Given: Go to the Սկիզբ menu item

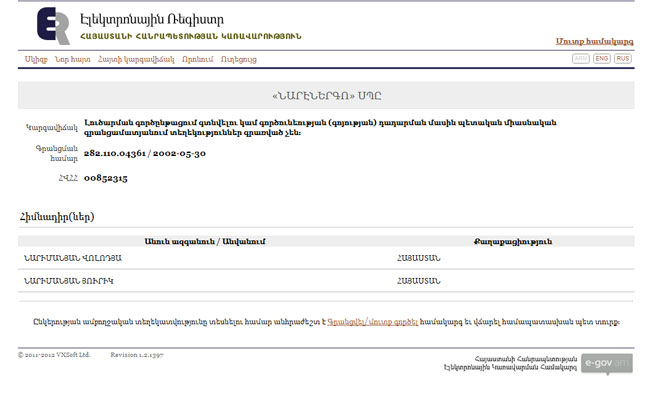Looking at the screenshot, I should tap(36, 59).
